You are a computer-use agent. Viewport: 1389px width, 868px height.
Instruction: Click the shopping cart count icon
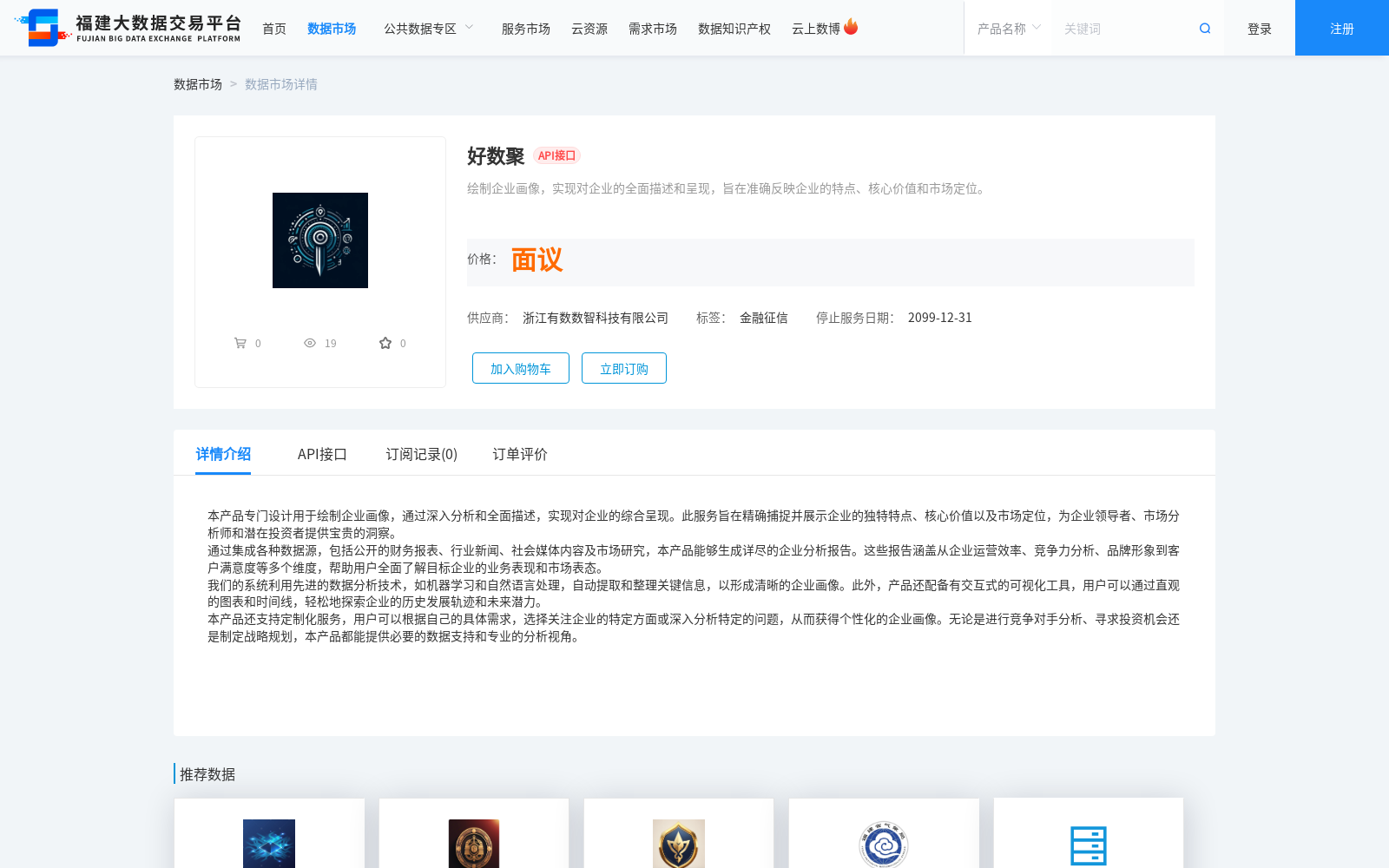[x=240, y=343]
